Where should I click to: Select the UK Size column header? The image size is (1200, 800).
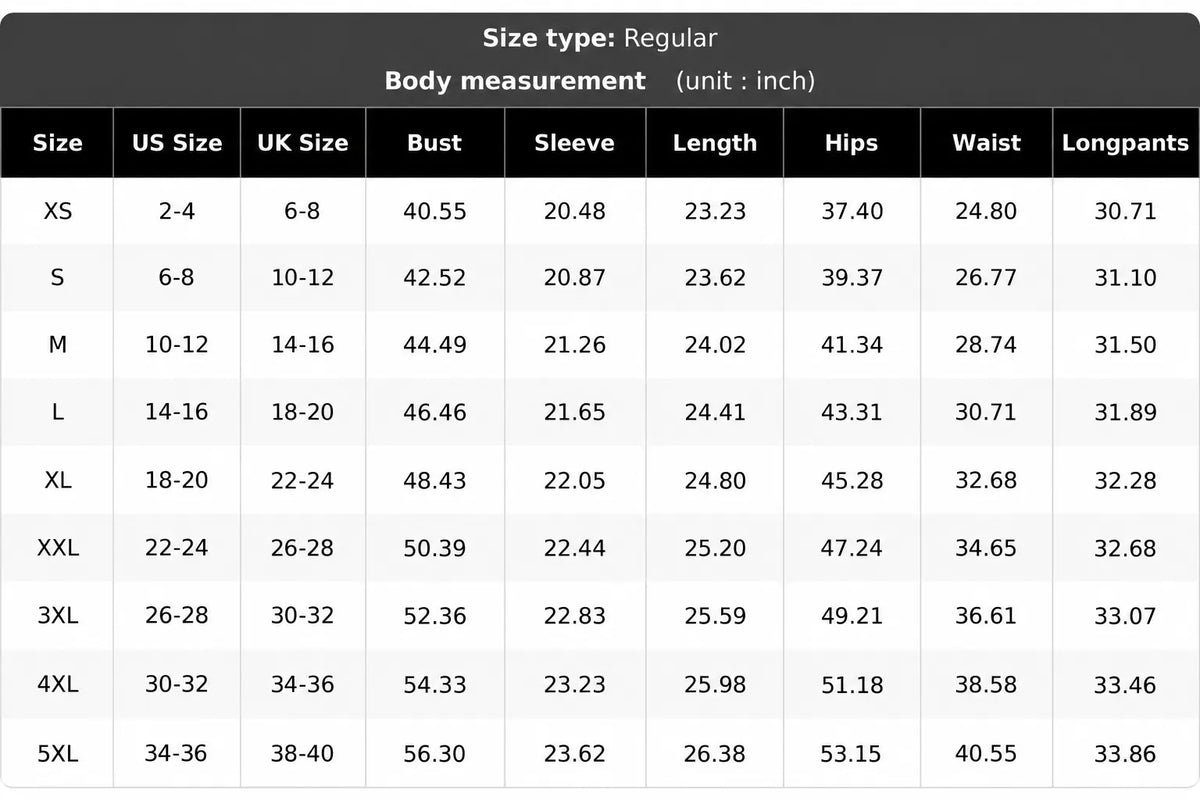pyautogui.click(x=302, y=143)
